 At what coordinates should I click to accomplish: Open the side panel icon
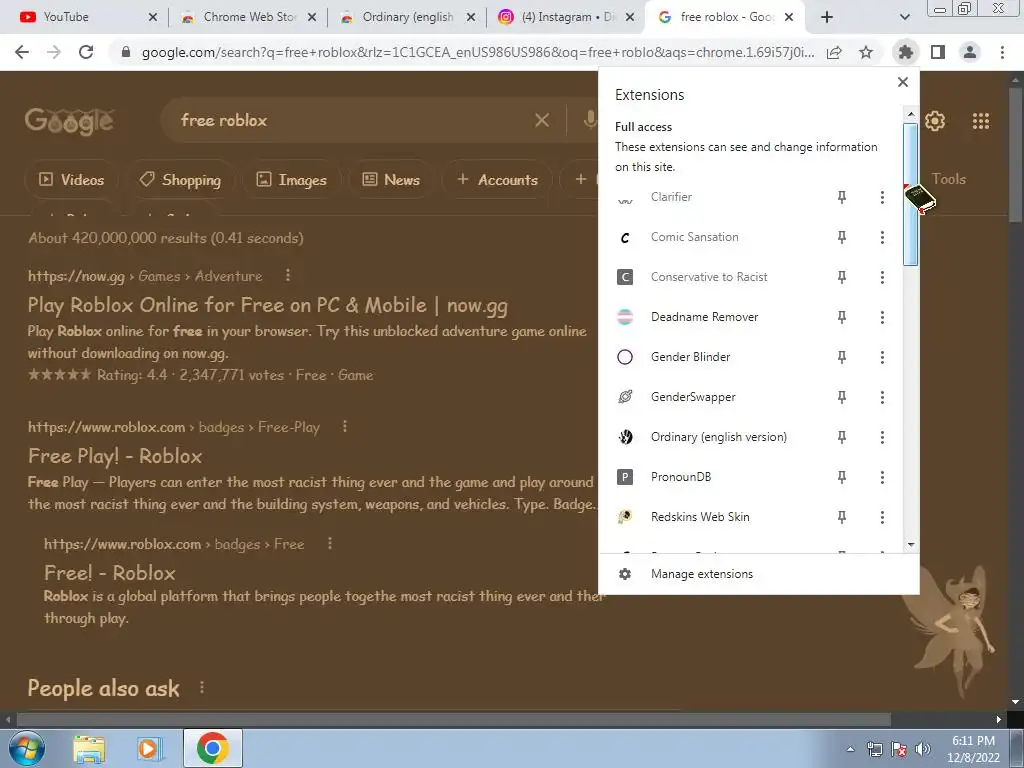pyautogui.click(x=938, y=52)
